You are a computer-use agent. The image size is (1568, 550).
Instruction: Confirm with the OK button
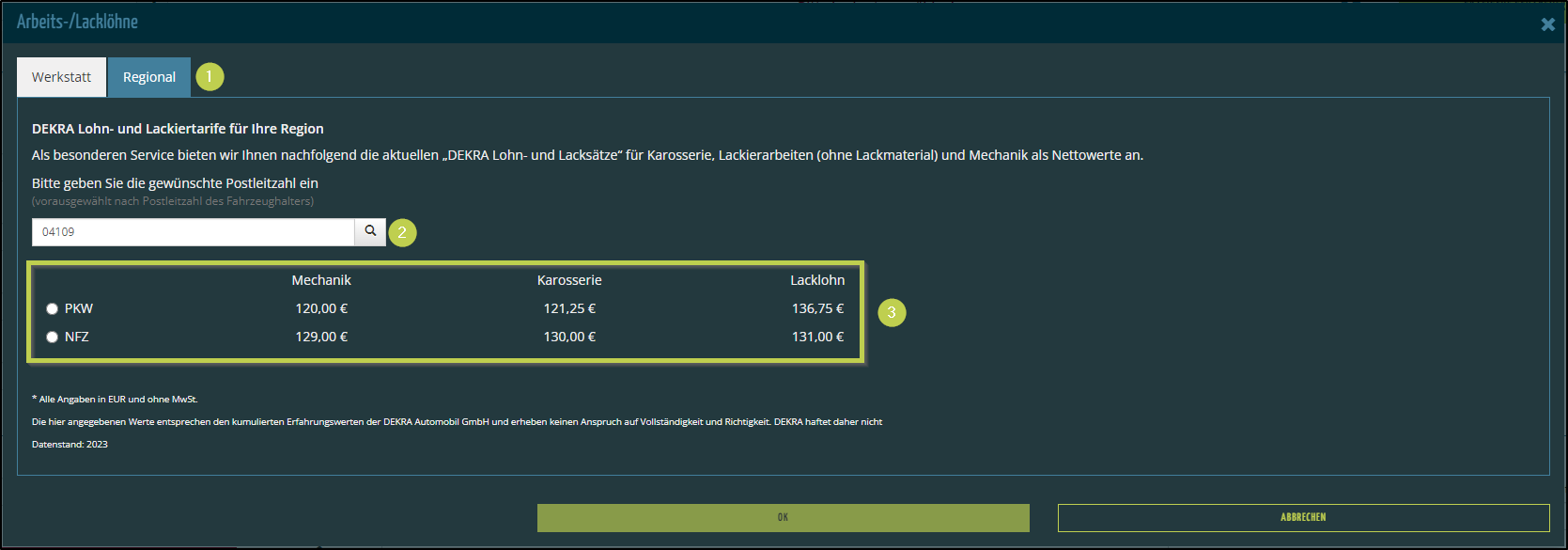tap(783, 518)
